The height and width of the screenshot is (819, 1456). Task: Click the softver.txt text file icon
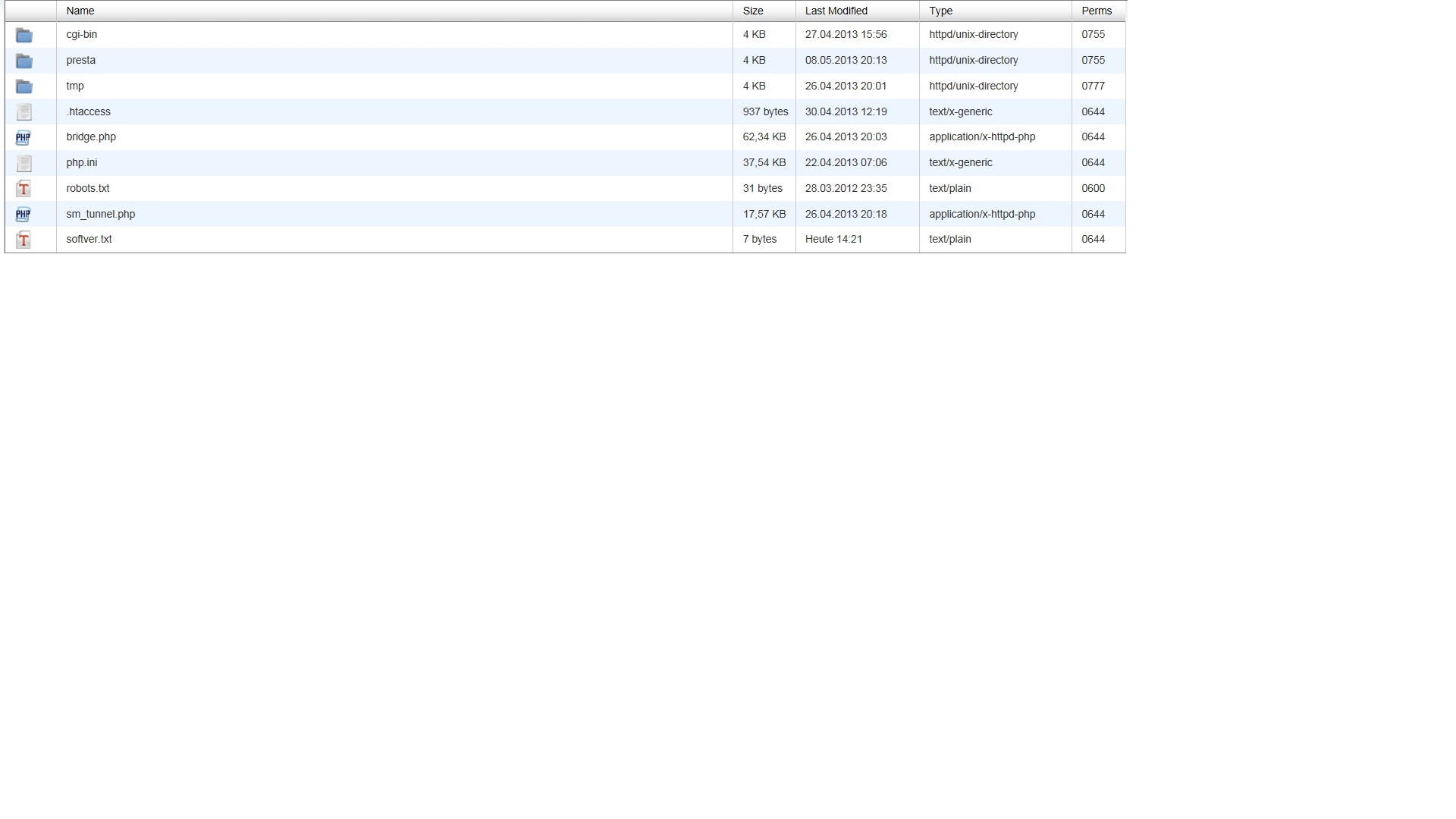click(x=24, y=240)
